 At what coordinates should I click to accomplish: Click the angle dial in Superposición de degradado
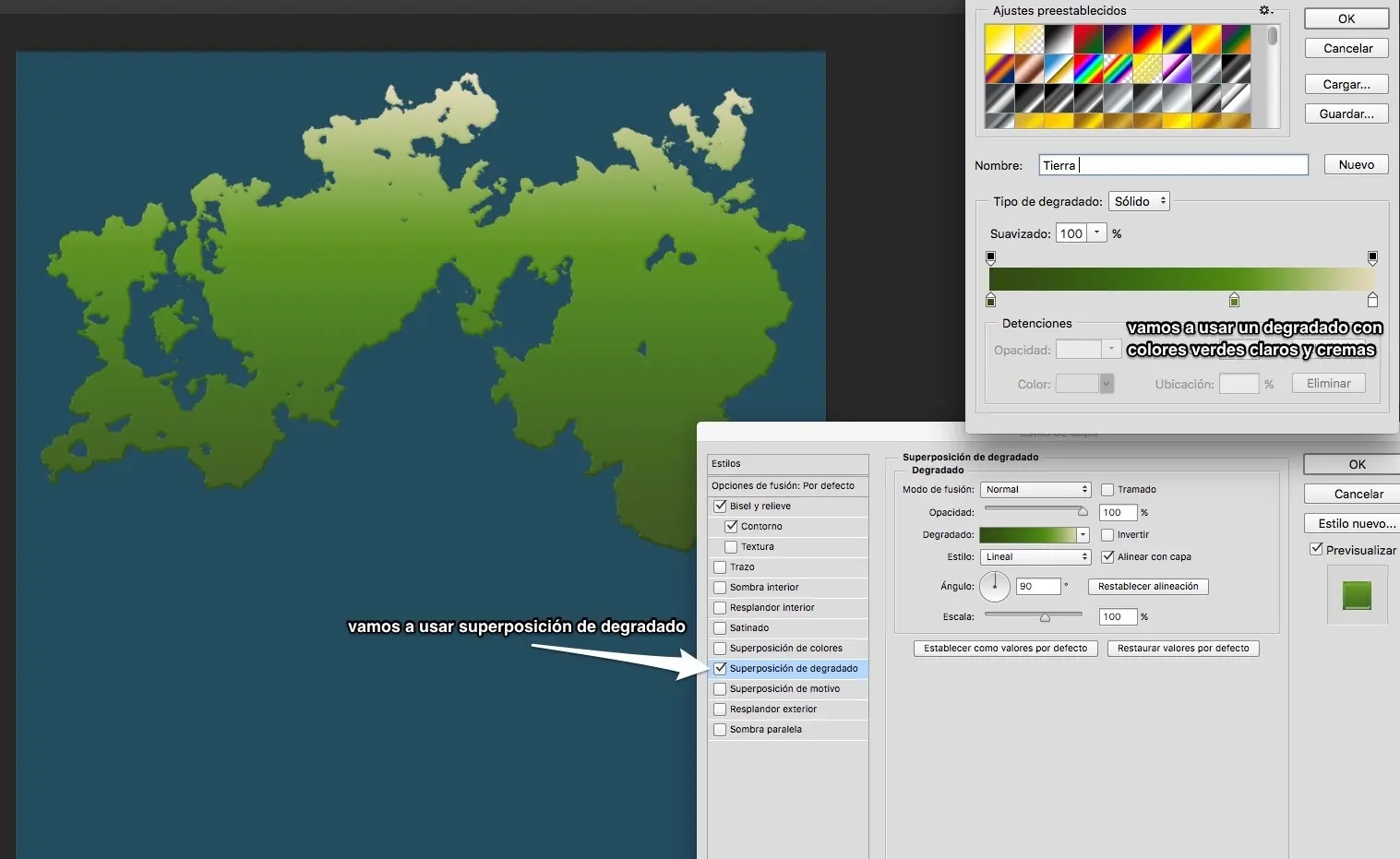point(995,586)
